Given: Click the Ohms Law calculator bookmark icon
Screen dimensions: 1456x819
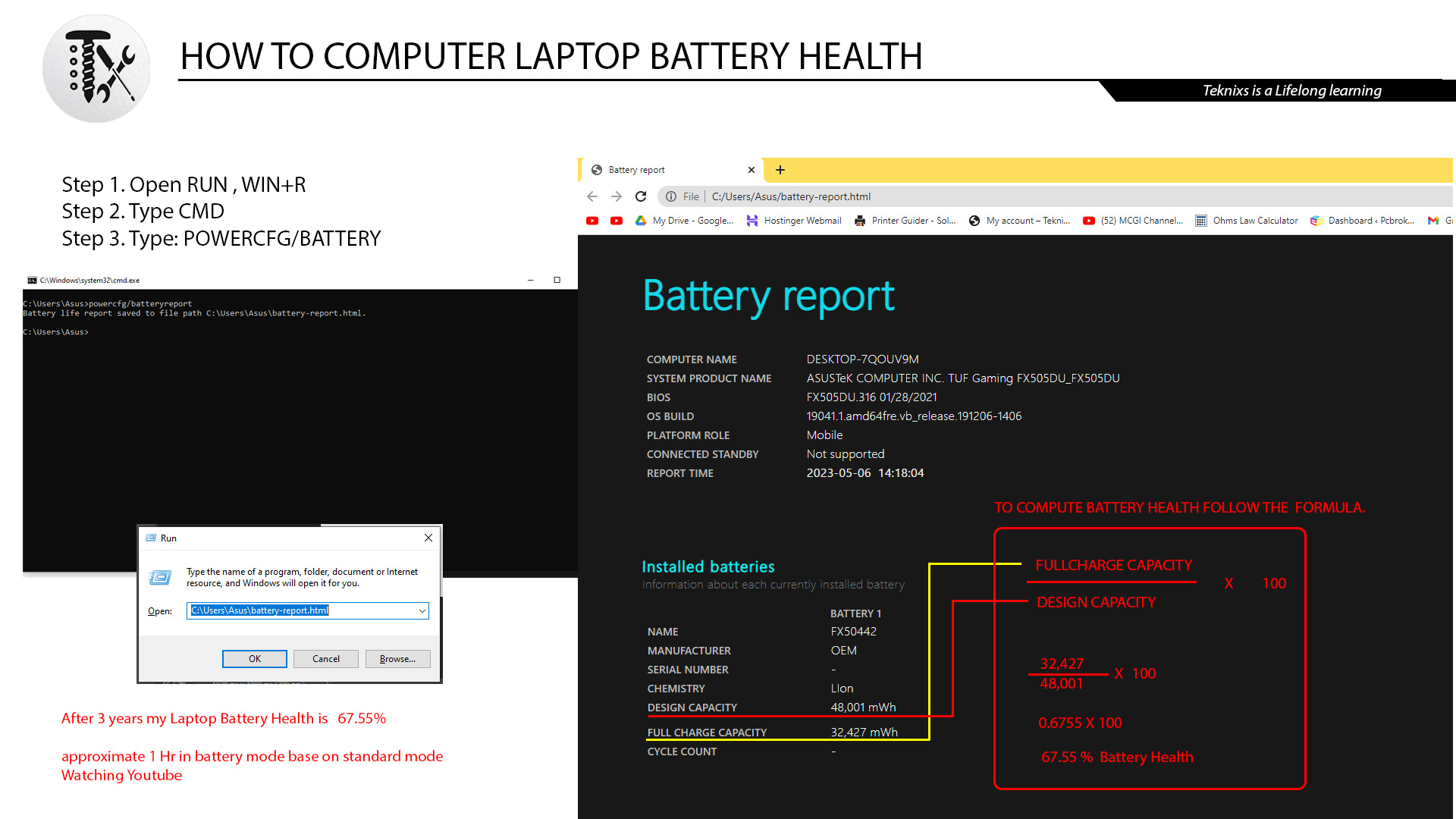Looking at the screenshot, I should [1201, 221].
